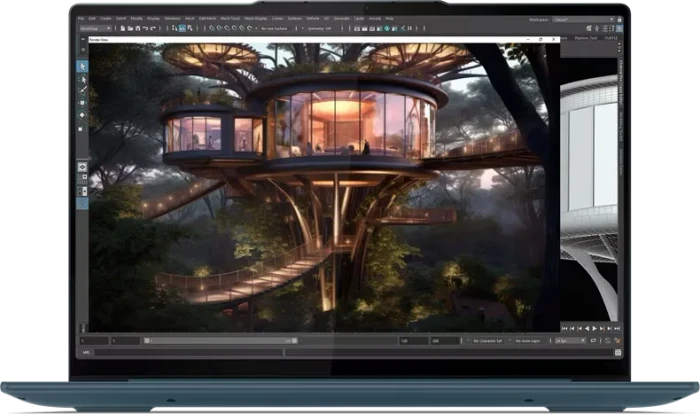Viewport: 700px width, 414px height.
Task: Click the range slider bar
Action: pos(221,341)
